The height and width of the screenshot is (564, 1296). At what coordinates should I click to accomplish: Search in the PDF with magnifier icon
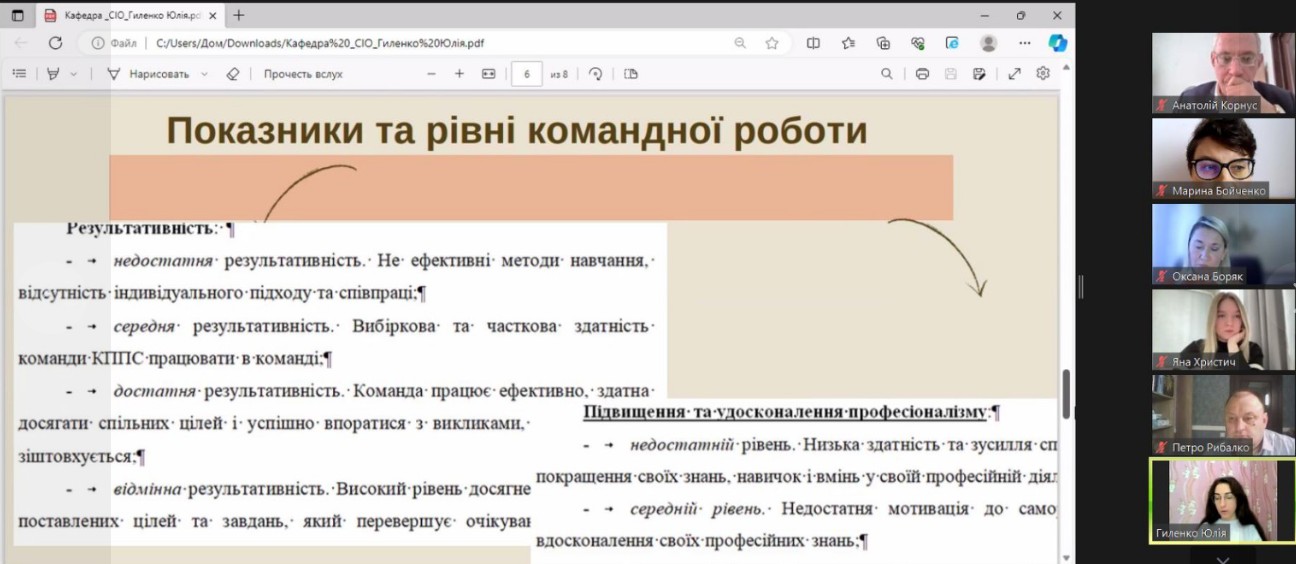(887, 74)
